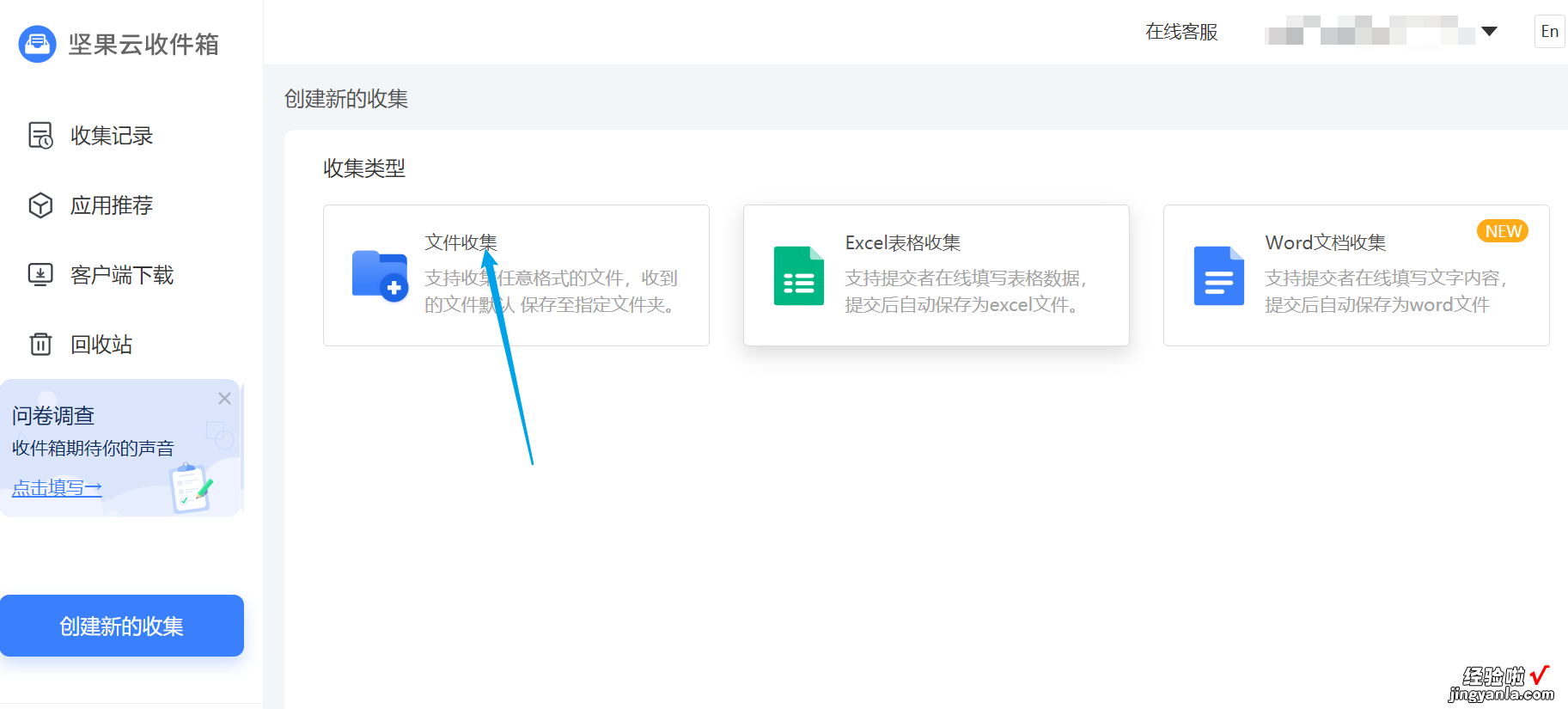This screenshot has height=709, width=1568.
Task: Click the blue Word document icon
Action: 1219,276
